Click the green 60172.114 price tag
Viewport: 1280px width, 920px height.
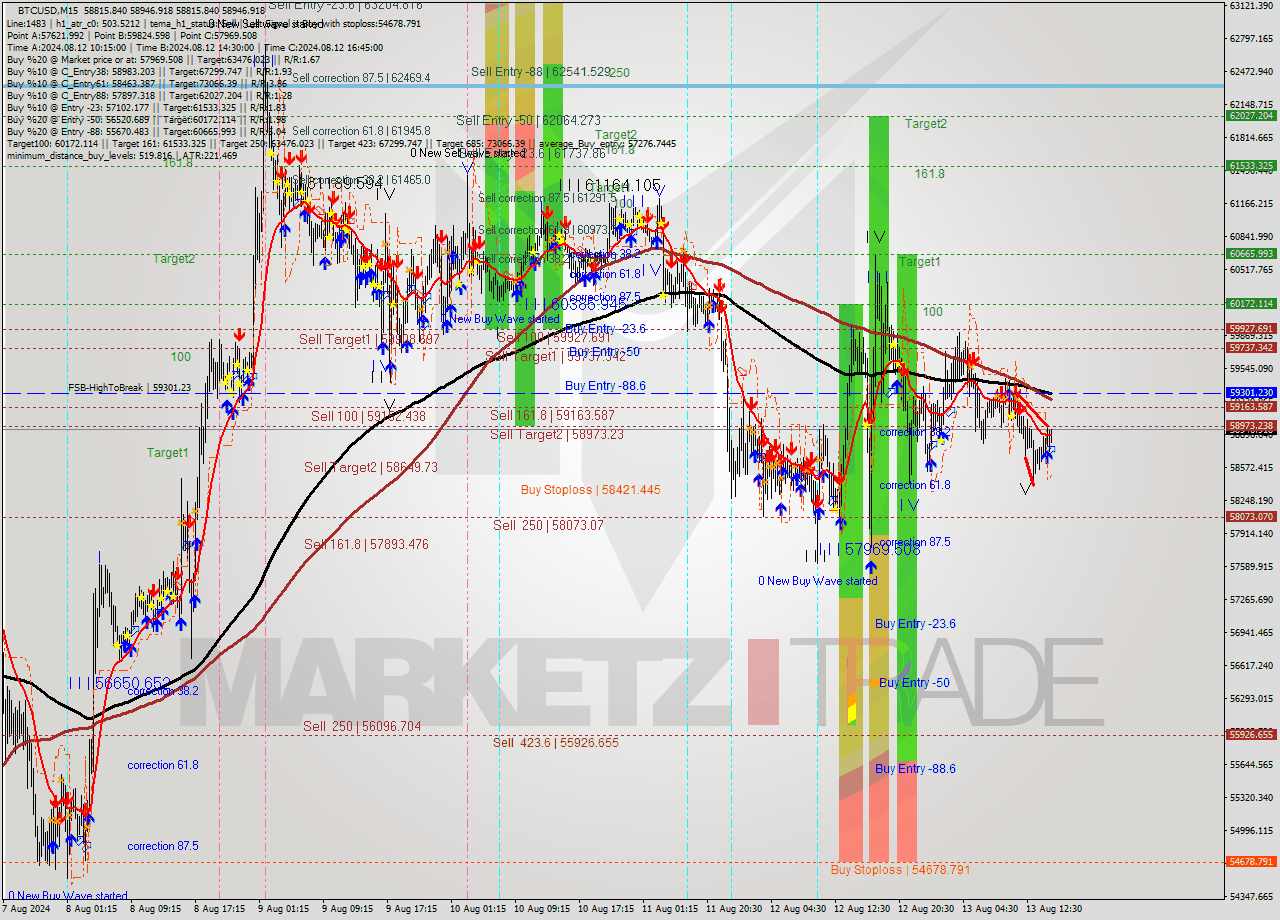click(x=1250, y=303)
